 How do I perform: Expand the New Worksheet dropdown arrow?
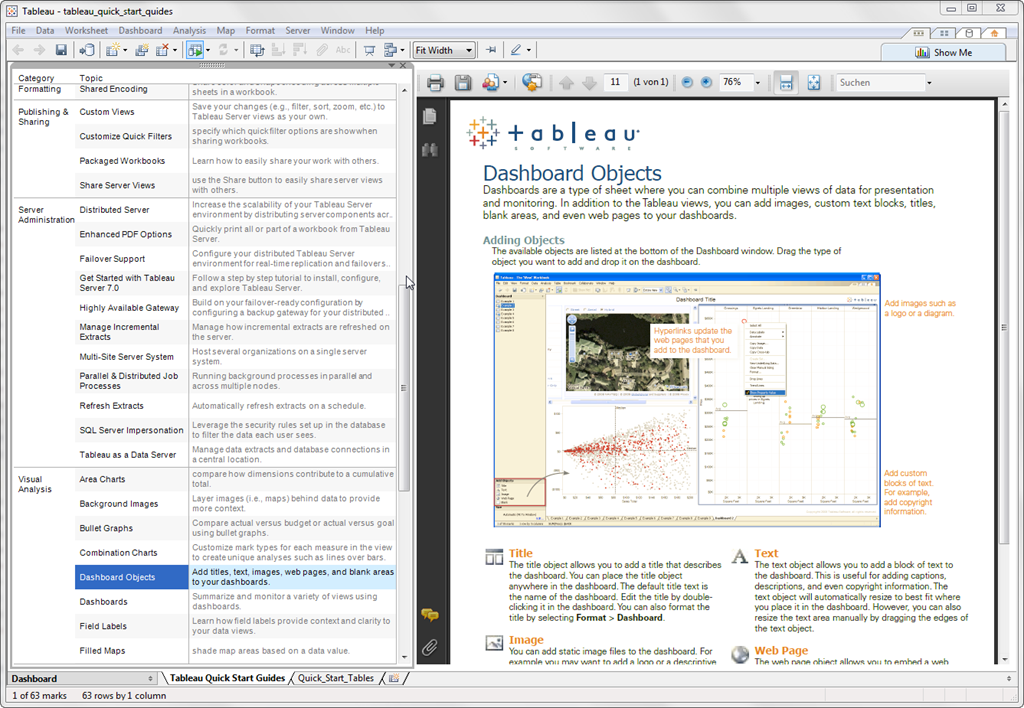tap(125, 50)
